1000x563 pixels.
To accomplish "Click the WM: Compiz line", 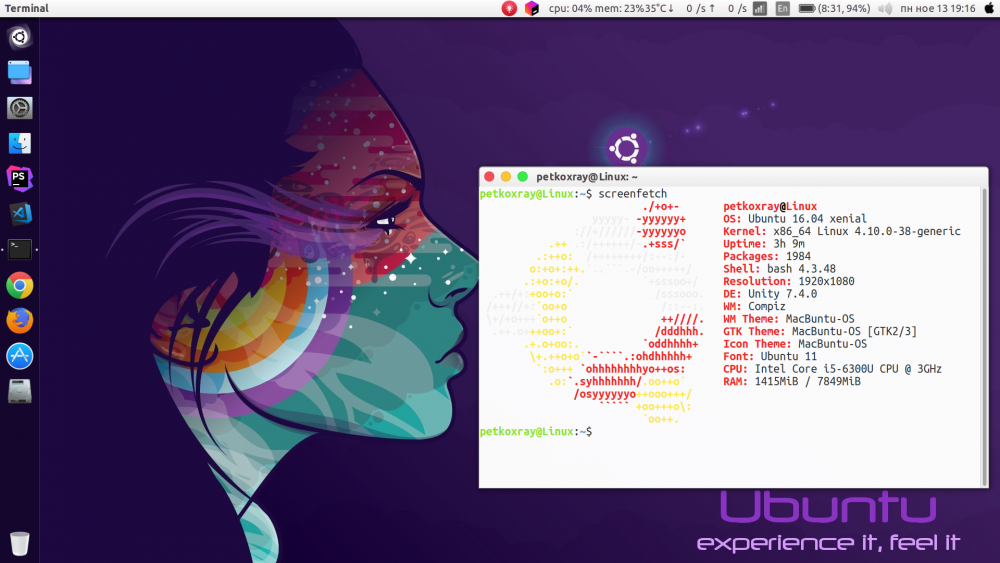I will coord(754,306).
